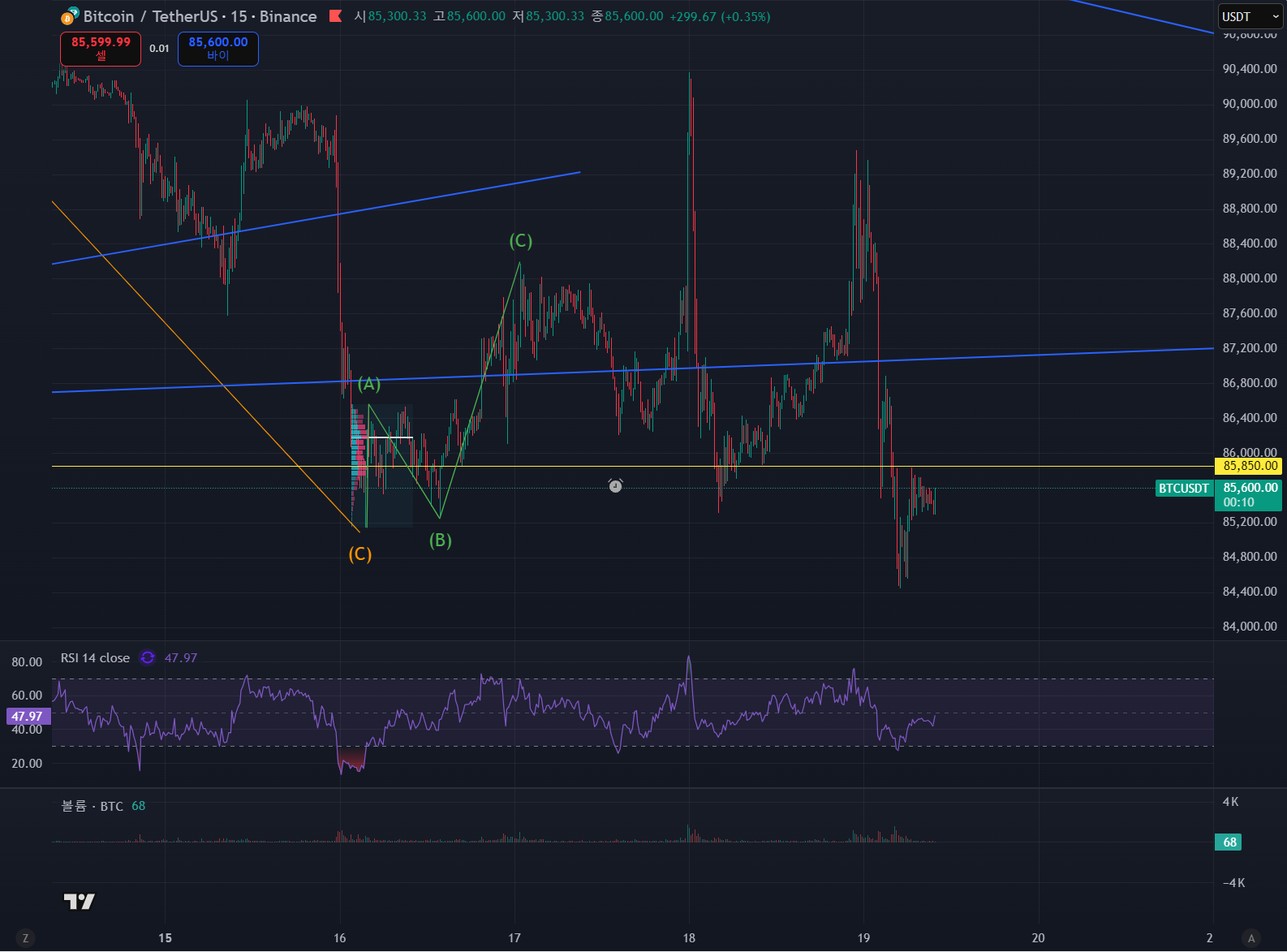This screenshot has height=952, width=1287.
Task: Click the change value +299.67 (+0.35%)
Action: (720, 16)
